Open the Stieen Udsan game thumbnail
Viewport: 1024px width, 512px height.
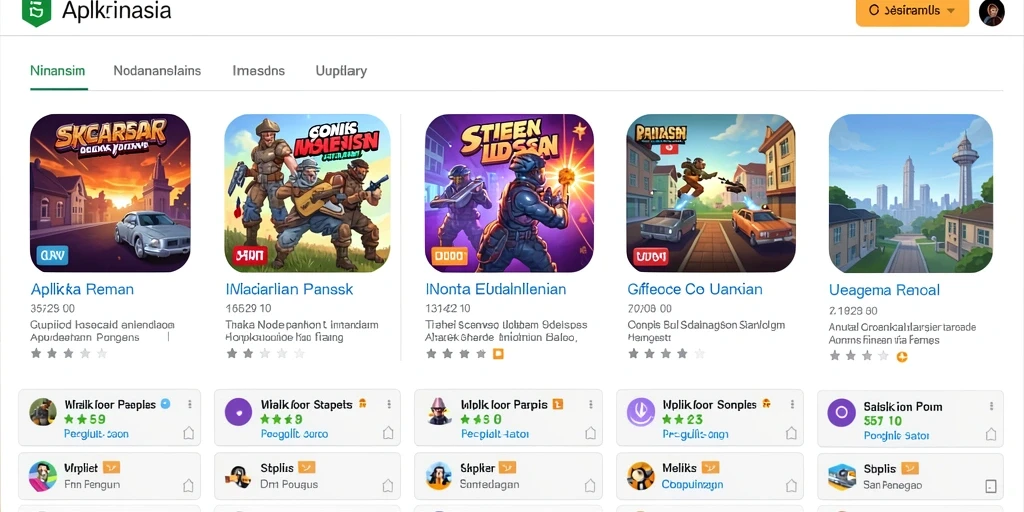coord(509,193)
